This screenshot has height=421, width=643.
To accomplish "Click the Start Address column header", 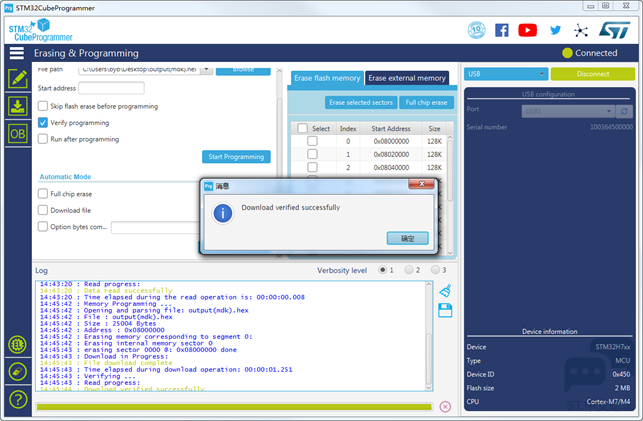I will pos(391,128).
